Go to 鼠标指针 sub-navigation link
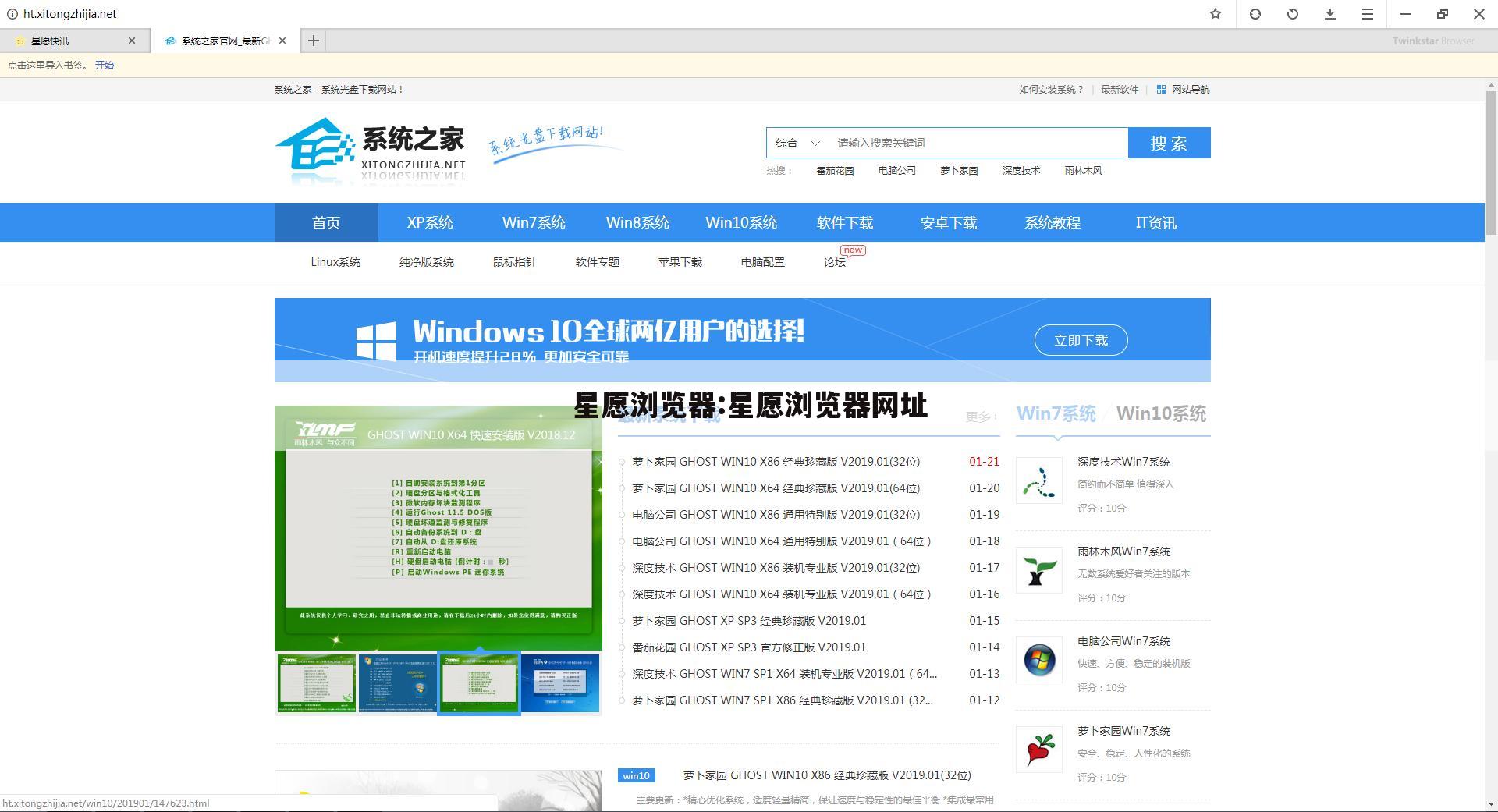The image size is (1498, 812). coord(515,262)
